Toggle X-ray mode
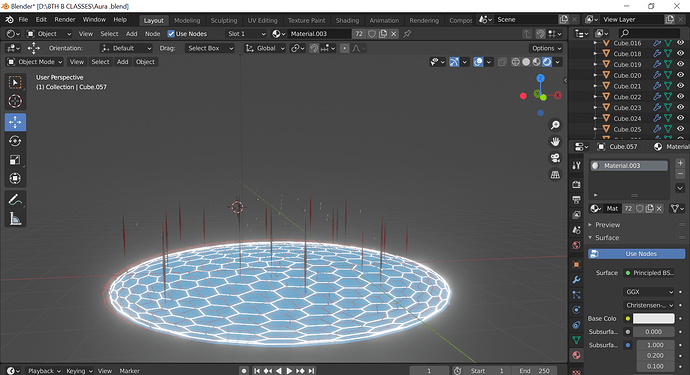Viewport: 690px width, 375px height. [502, 62]
